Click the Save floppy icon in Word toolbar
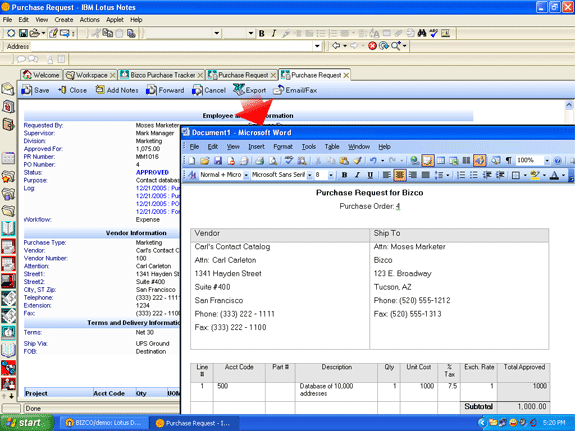Image resolution: width=575 pixels, height=431 pixels. (218, 160)
